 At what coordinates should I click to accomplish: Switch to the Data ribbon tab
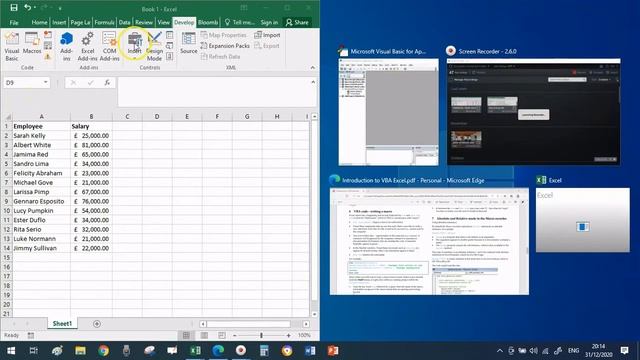click(x=124, y=22)
